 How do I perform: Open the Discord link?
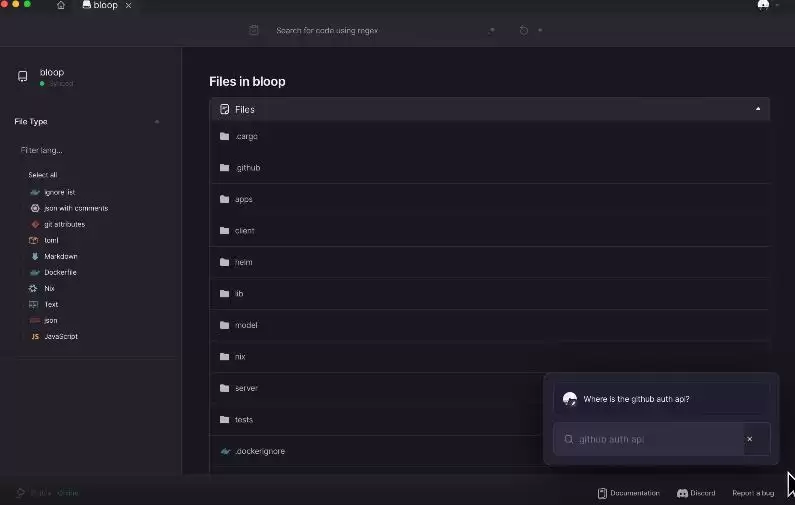coord(696,493)
